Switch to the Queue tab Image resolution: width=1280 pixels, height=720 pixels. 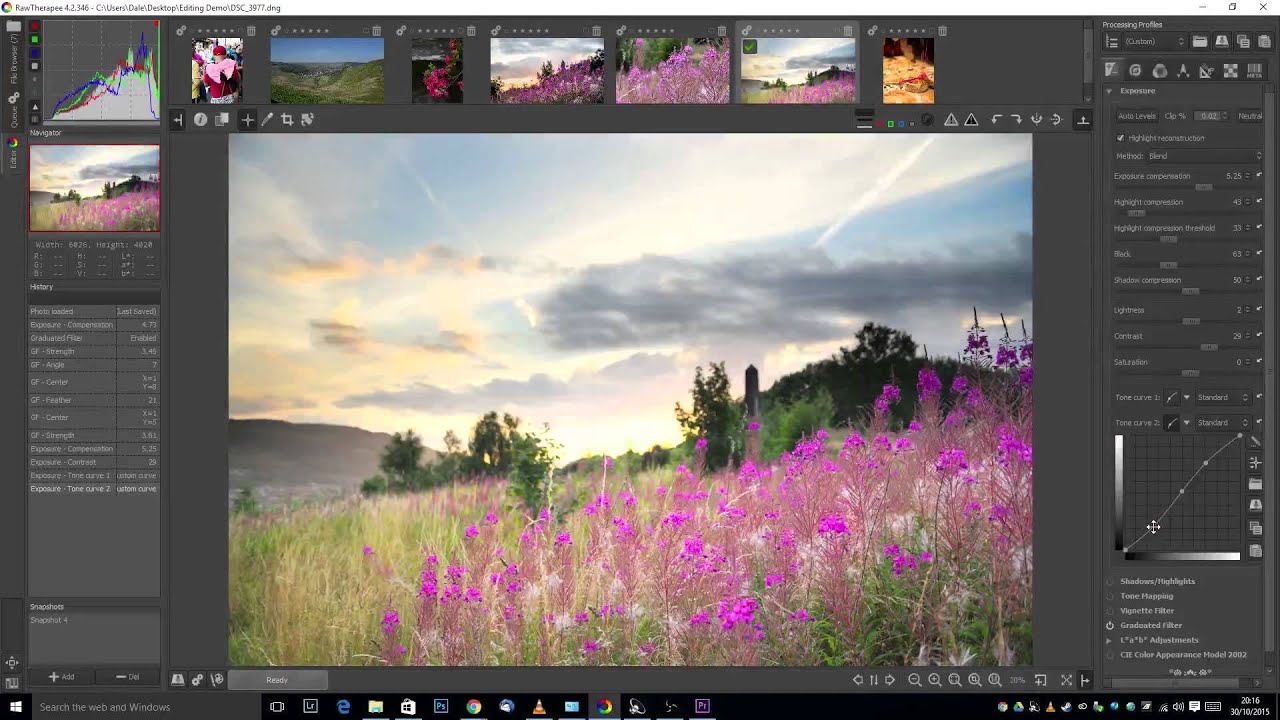(x=14, y=112)
